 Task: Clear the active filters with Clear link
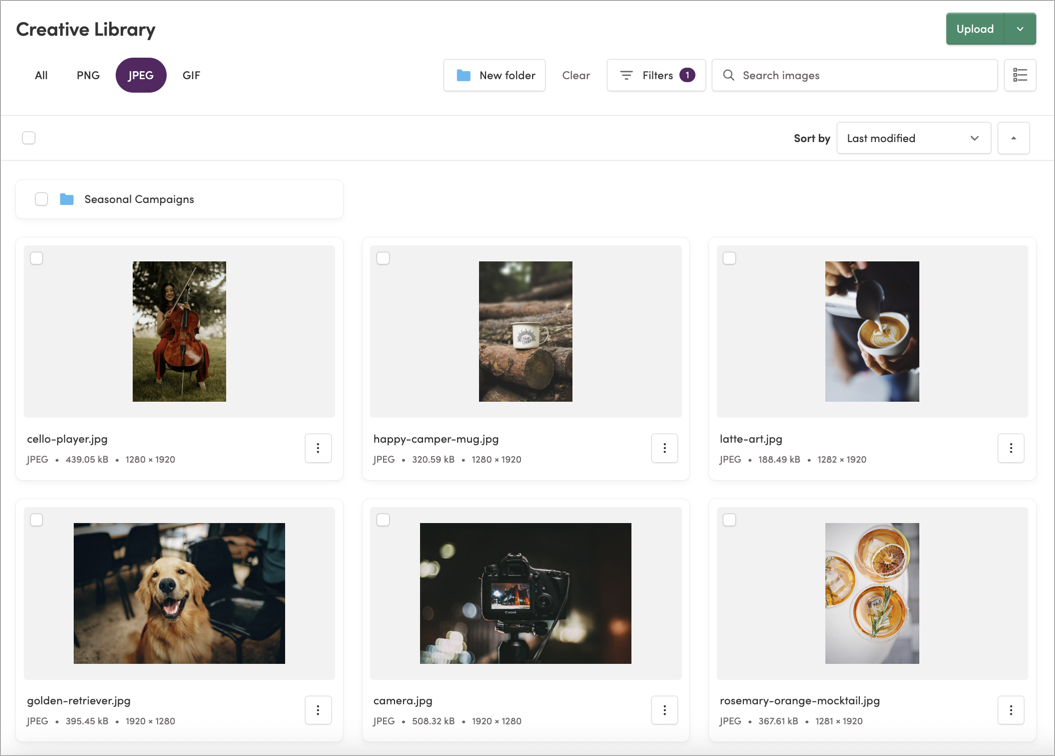(x=576, y=75)
